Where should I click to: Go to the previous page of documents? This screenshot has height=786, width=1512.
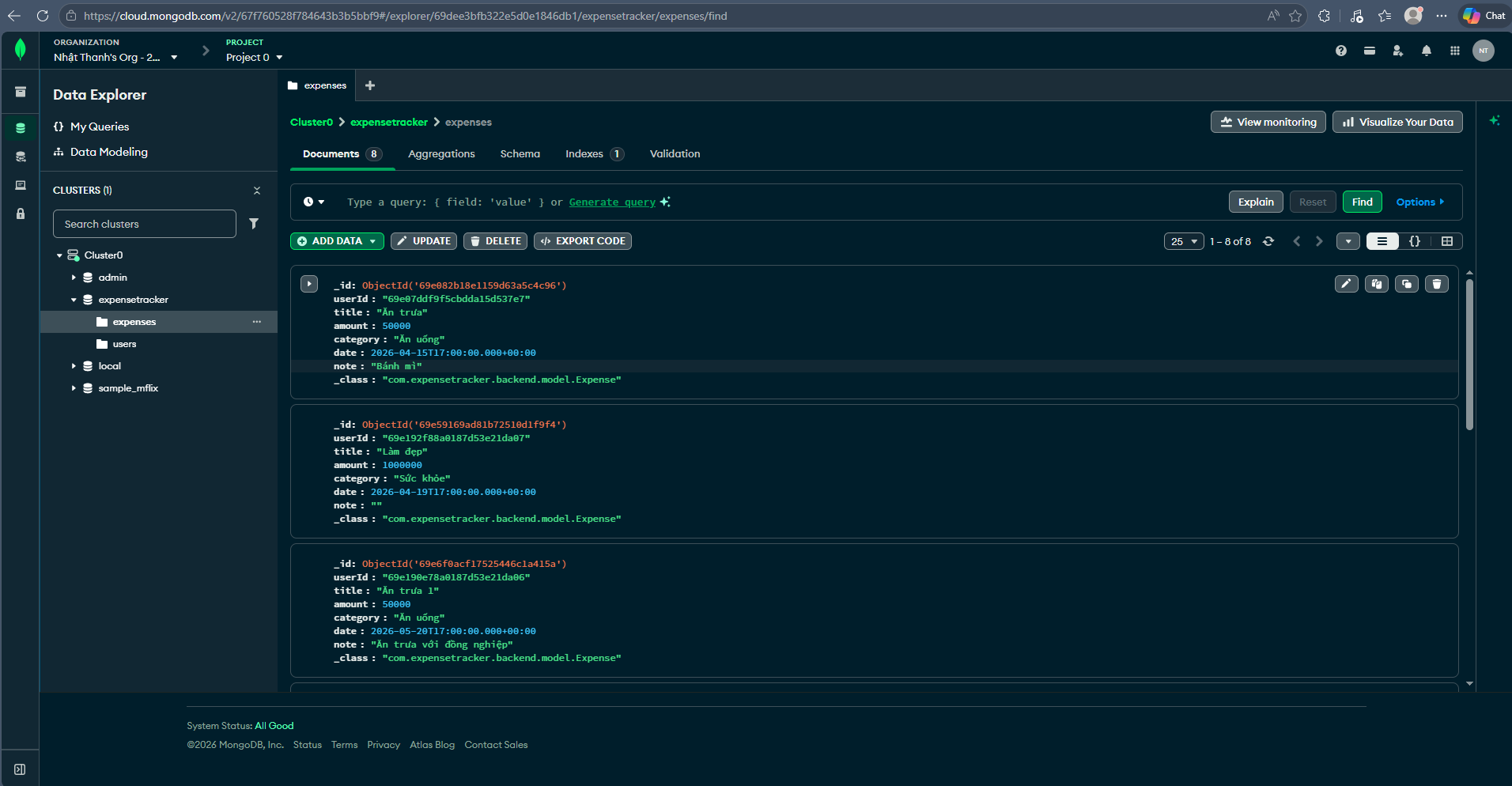coord(1297,241)
